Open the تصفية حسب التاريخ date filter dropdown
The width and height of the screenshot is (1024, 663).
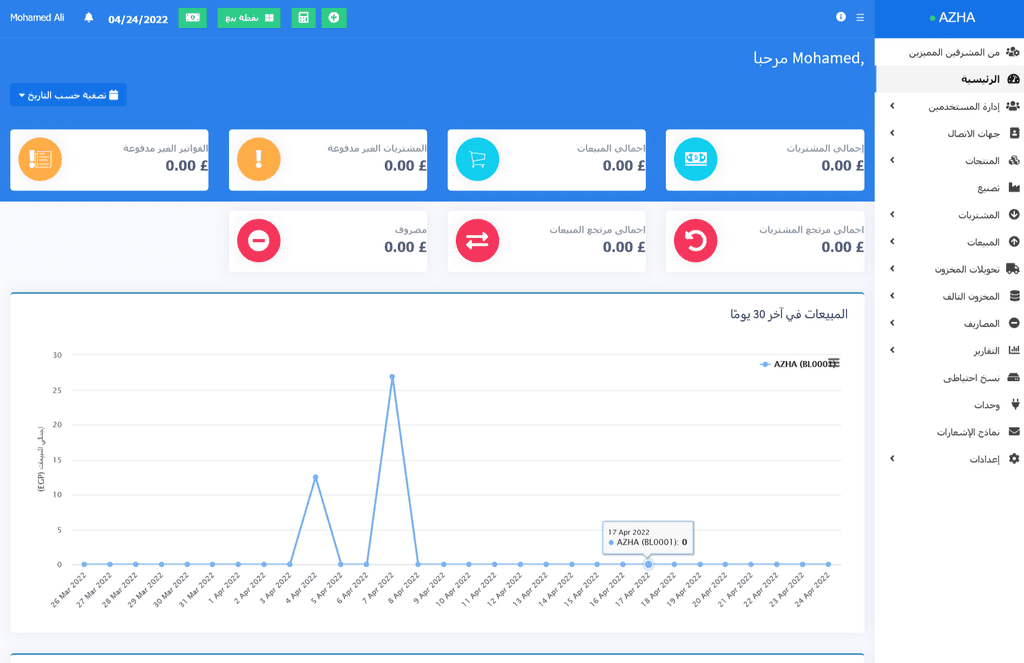[68, 95]
